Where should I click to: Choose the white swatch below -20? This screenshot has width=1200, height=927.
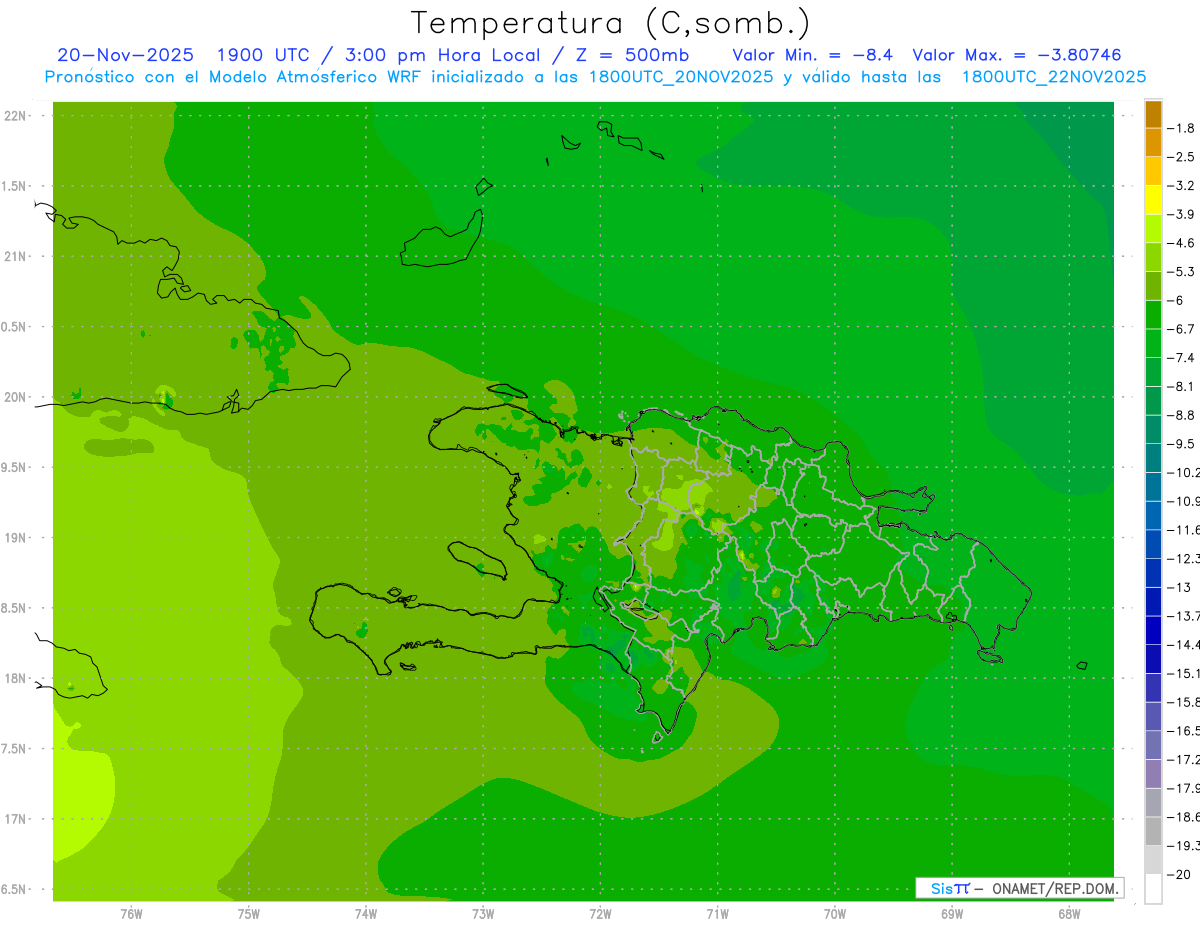tap(1153, 888)
